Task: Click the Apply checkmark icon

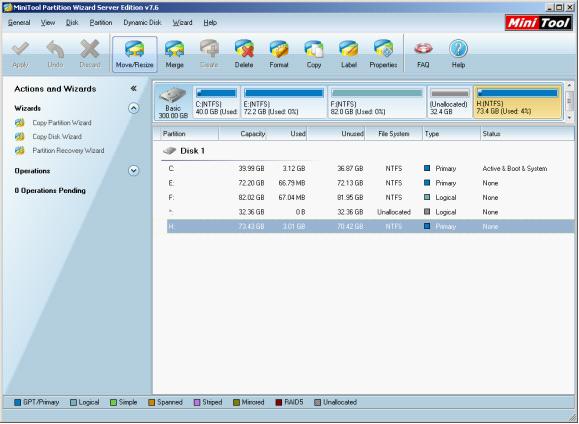Action: coord(20,48)
